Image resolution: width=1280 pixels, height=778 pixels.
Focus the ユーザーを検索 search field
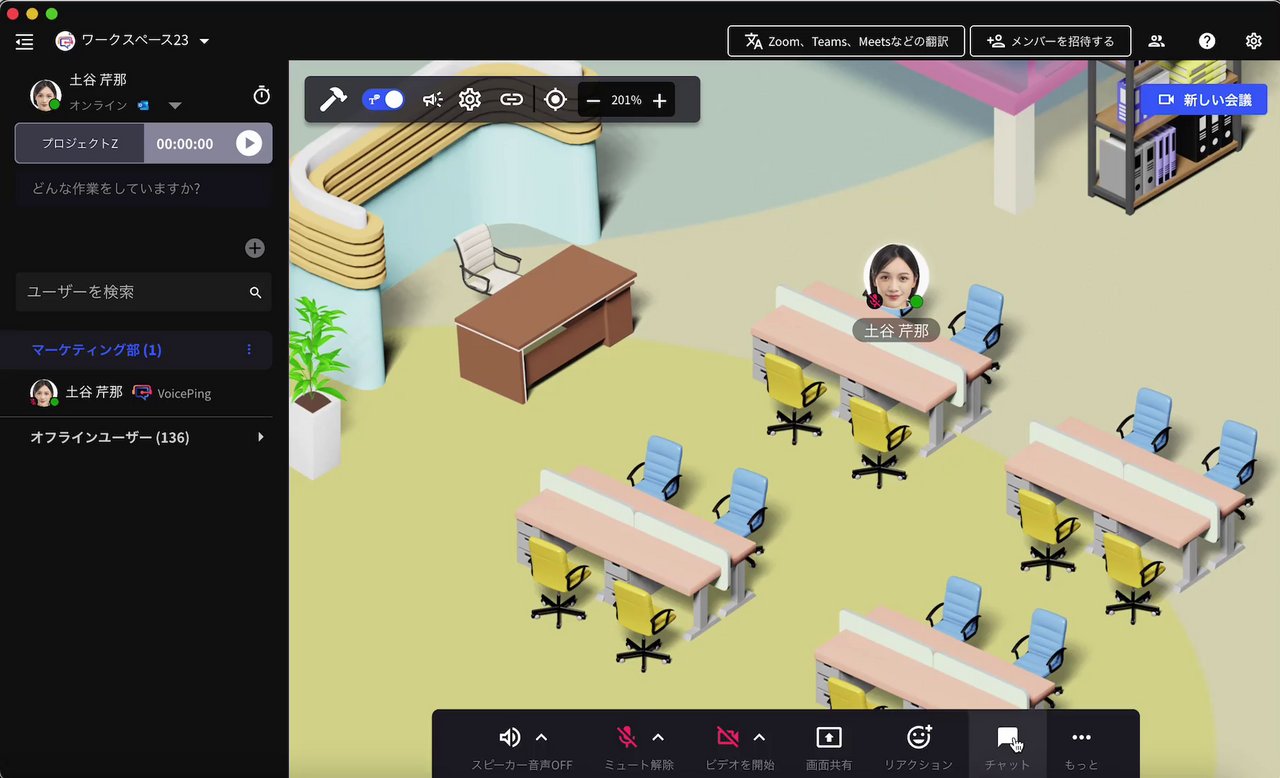click(143, 292)
